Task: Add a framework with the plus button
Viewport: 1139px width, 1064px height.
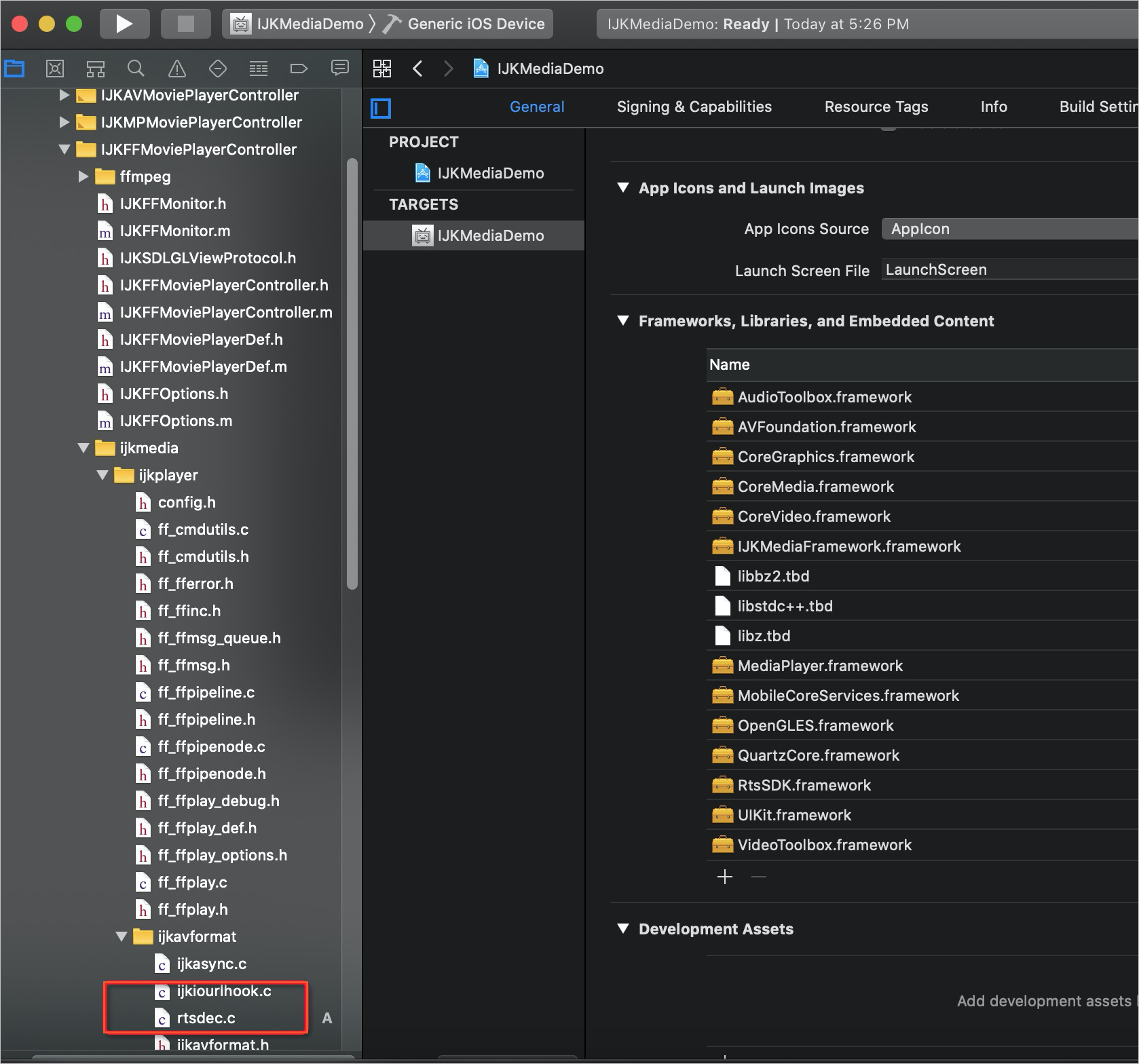Action: (725, 877)
